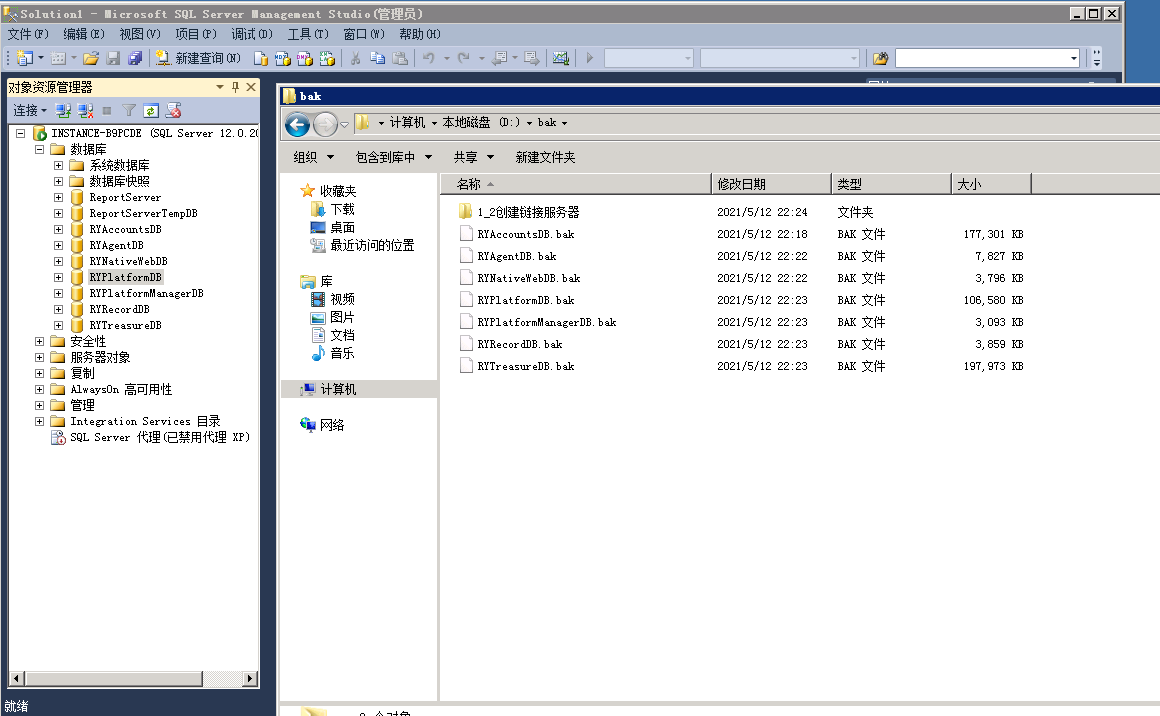
Task: Select the 1_2创建链接服务器 folder
Action: pyautogui.click(x=528, y=212)
